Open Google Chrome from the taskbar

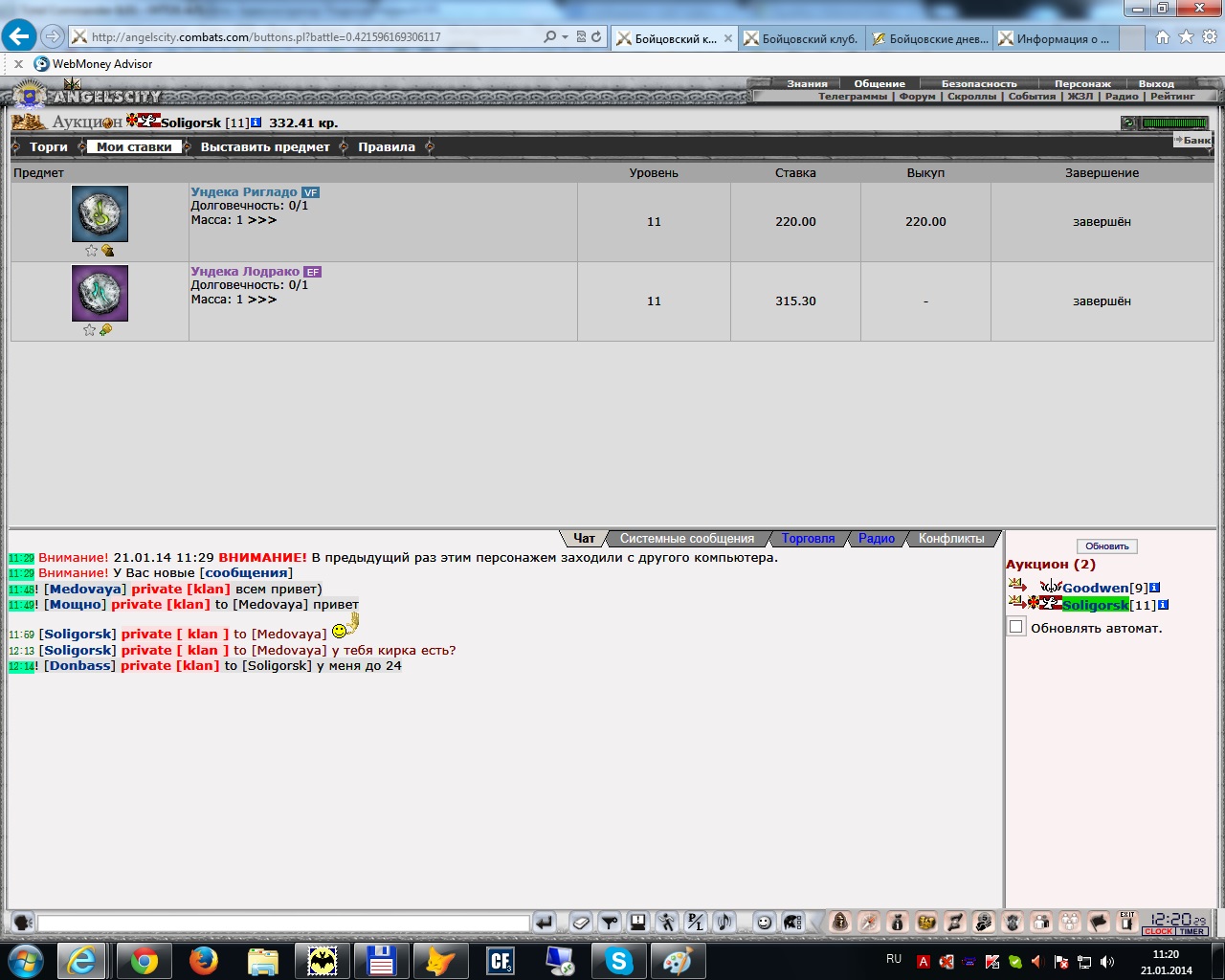144,961
